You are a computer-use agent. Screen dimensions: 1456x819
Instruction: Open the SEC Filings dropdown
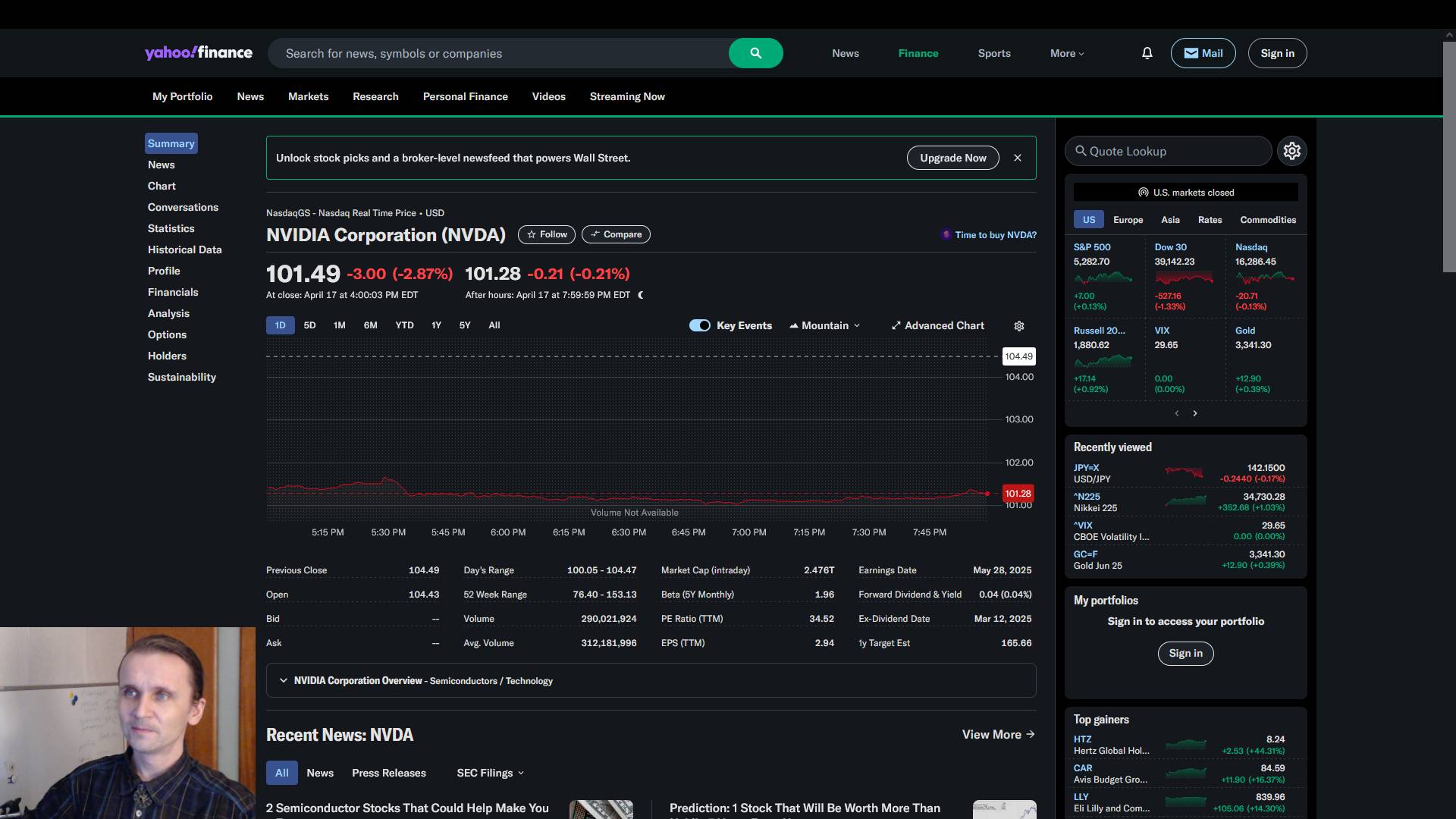tap(490, 773)
